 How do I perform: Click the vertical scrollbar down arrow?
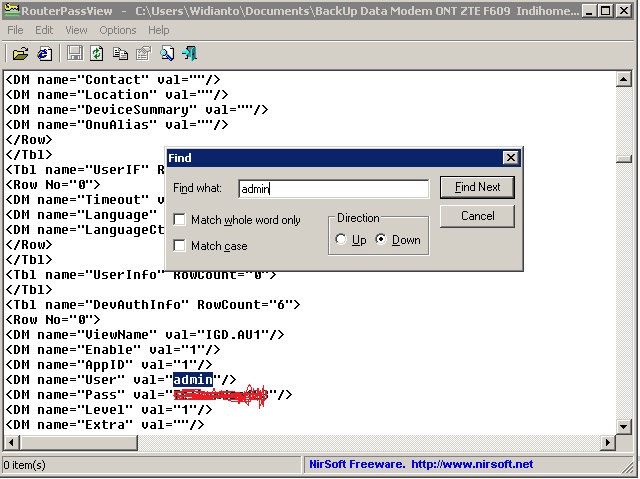(x=623, y=427)
